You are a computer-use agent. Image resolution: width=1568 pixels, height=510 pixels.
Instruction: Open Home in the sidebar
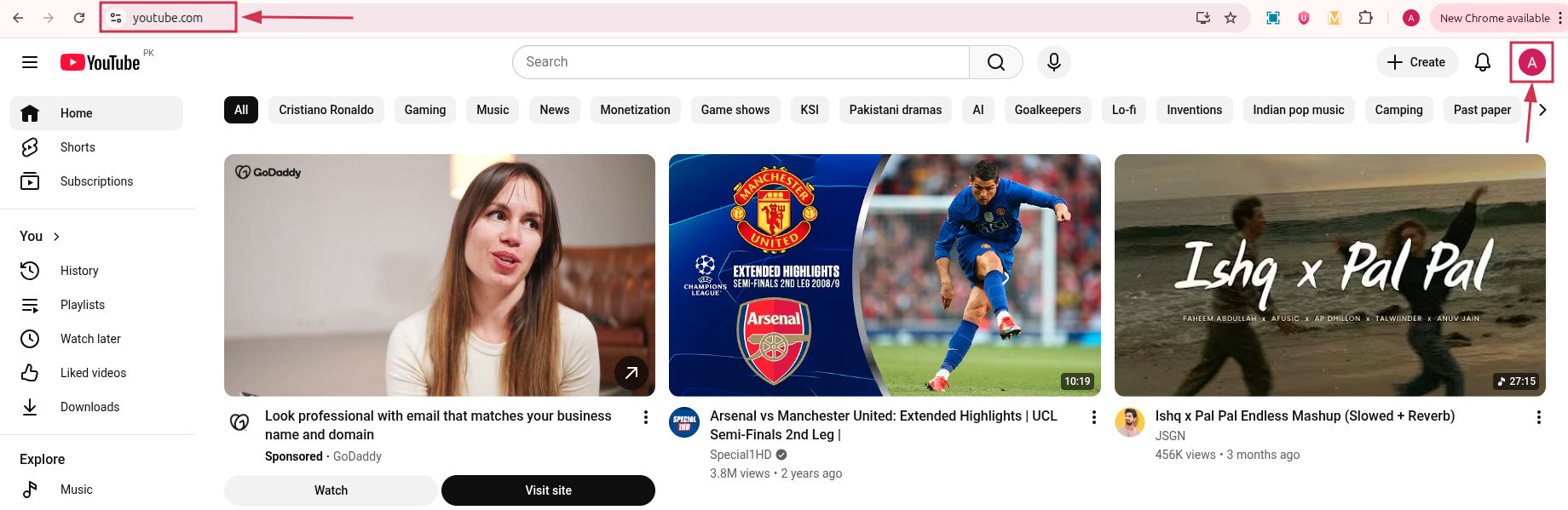pos(96,113)
